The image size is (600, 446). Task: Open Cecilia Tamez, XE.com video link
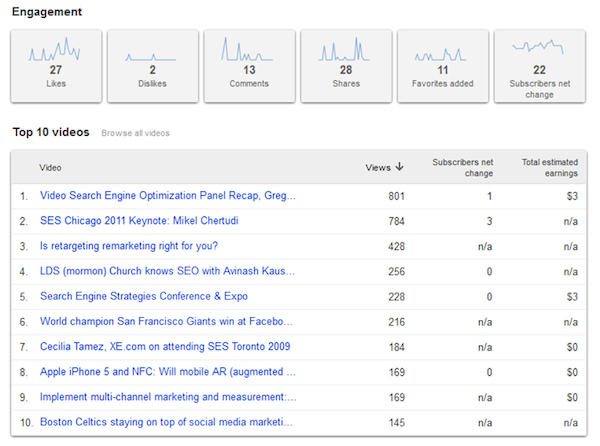[165, 347]
